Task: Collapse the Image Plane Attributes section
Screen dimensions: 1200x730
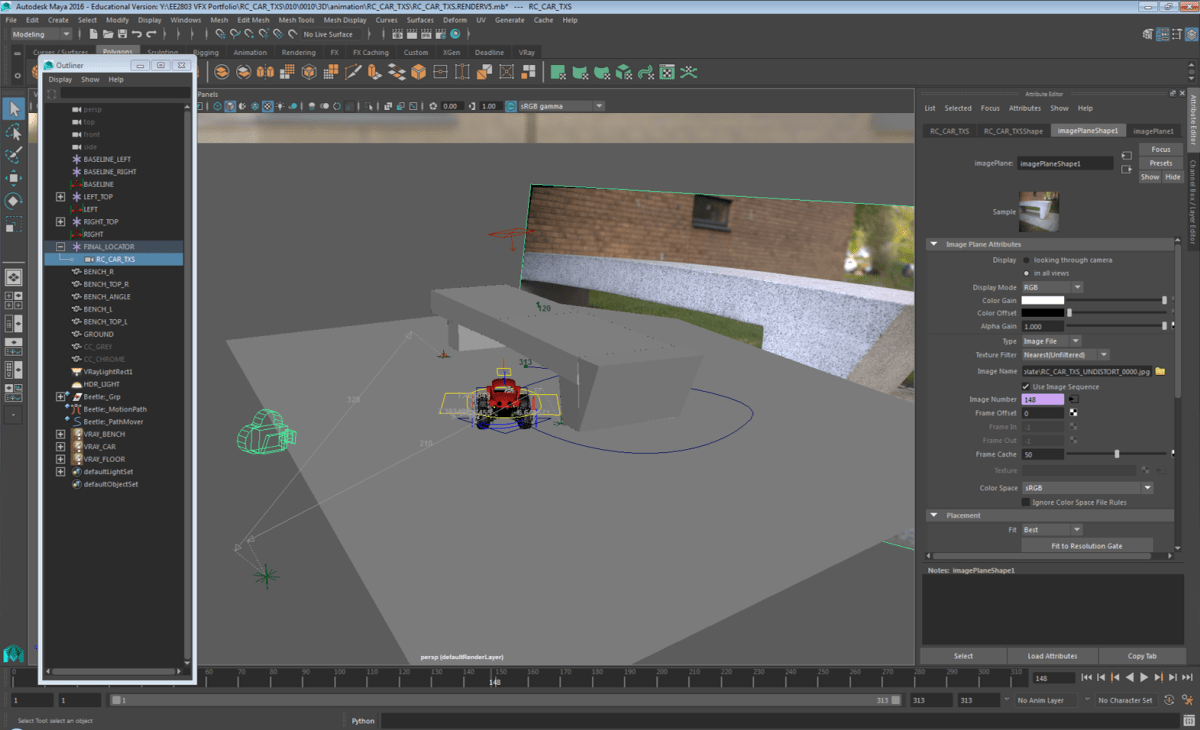Action: pyautogui.click(x=933, y=244)
